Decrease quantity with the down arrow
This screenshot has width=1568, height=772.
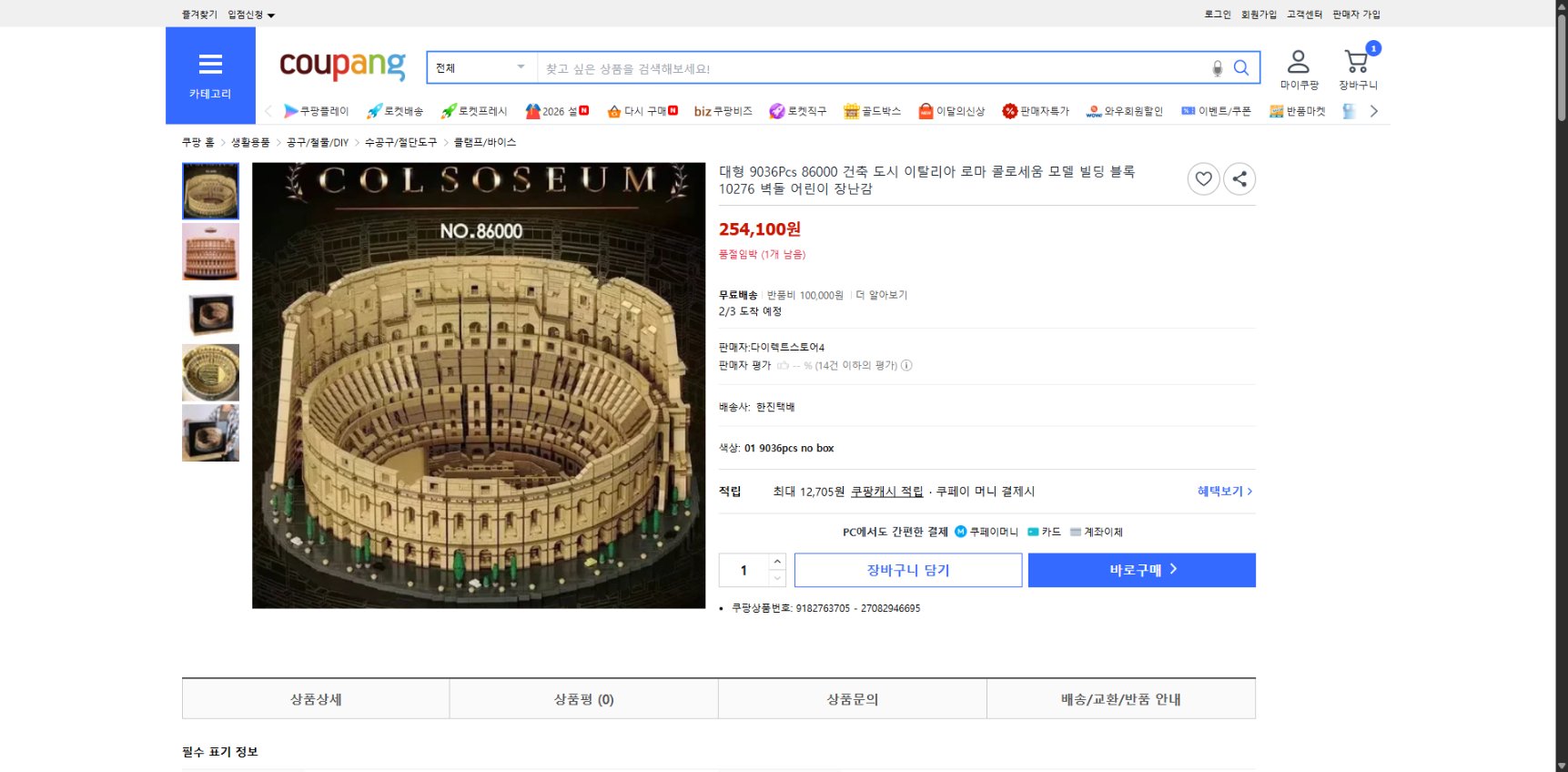pyautogui.click(x=777, y=578)
